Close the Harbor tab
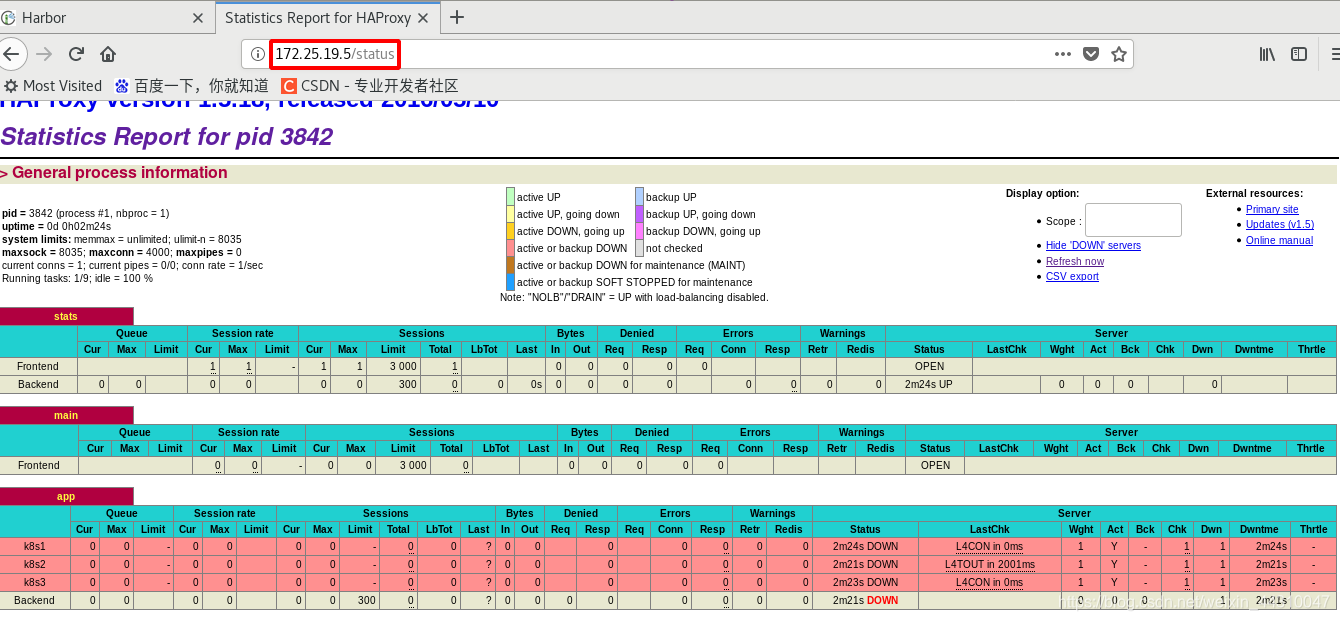Image resolution: width=1340 pixels, height=621 pixels. (x=197, y=18)
